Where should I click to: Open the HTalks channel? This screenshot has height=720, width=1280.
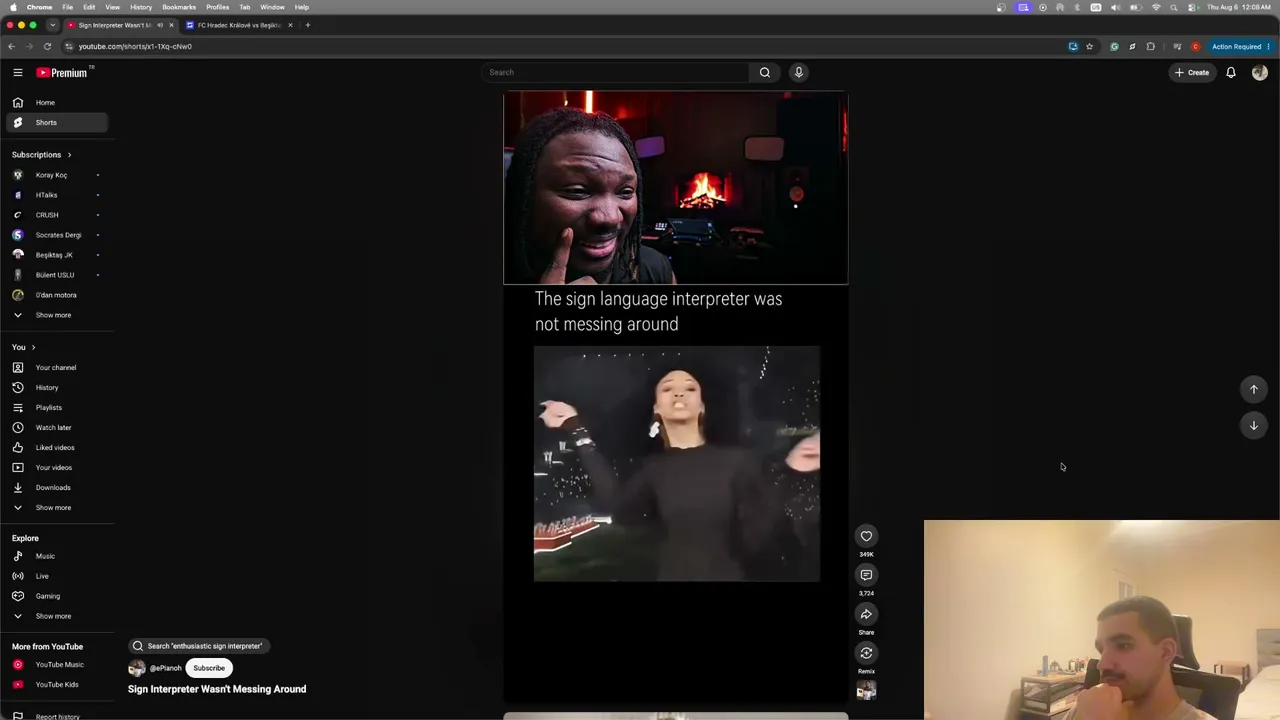pyautogui.click(x=56, y=195)
